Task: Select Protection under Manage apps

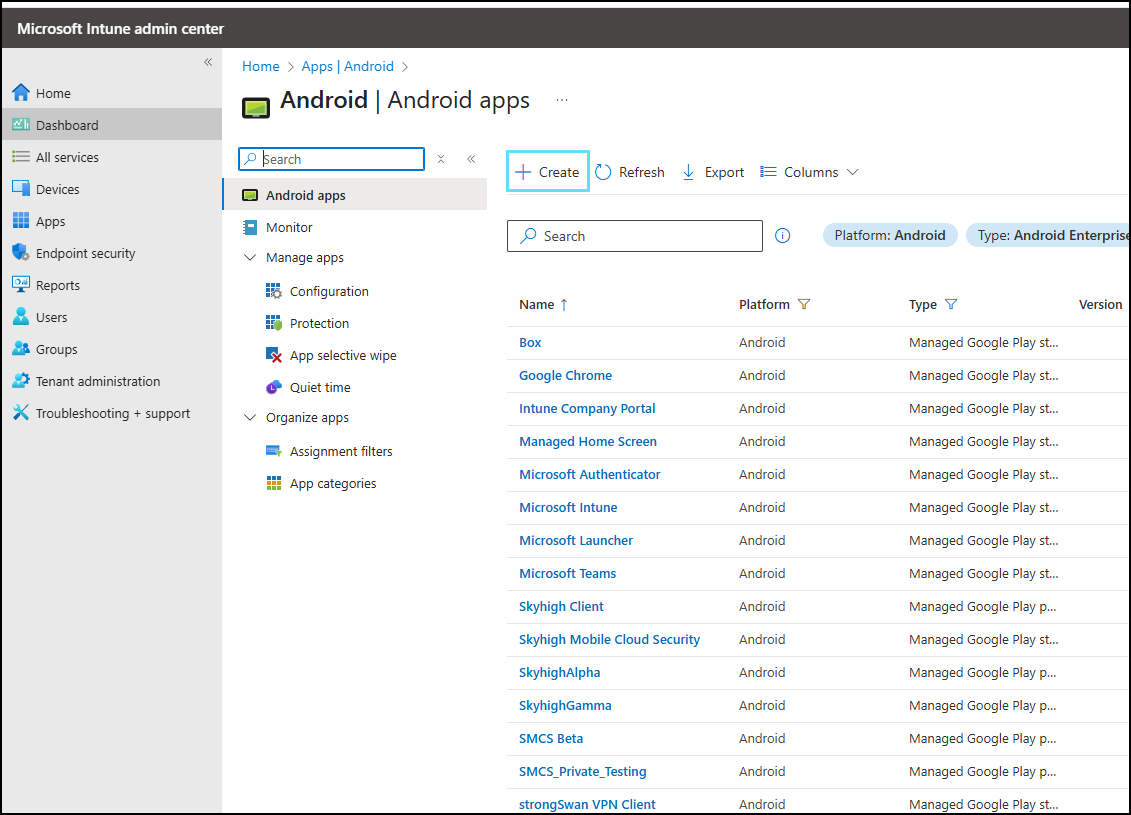Action: click(320, 323)
